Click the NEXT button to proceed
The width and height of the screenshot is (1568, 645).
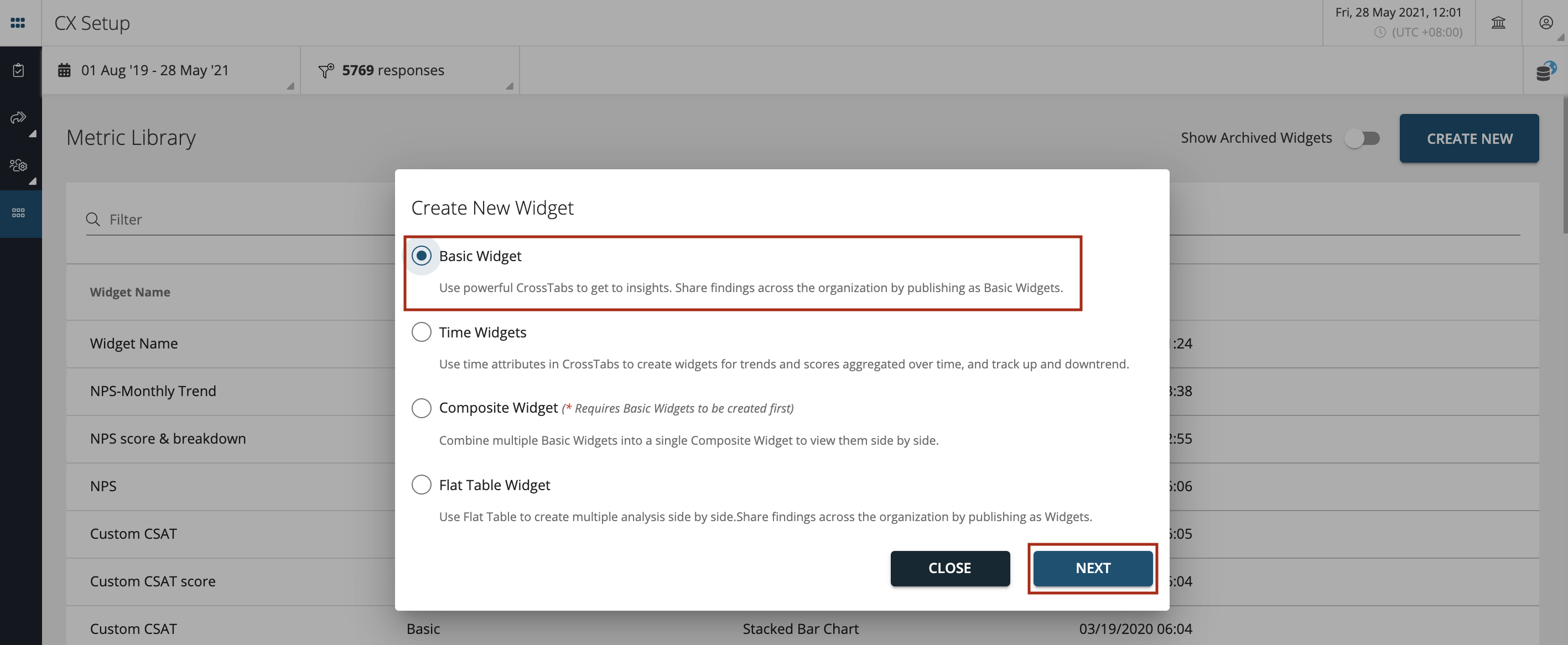[1092, 568]
